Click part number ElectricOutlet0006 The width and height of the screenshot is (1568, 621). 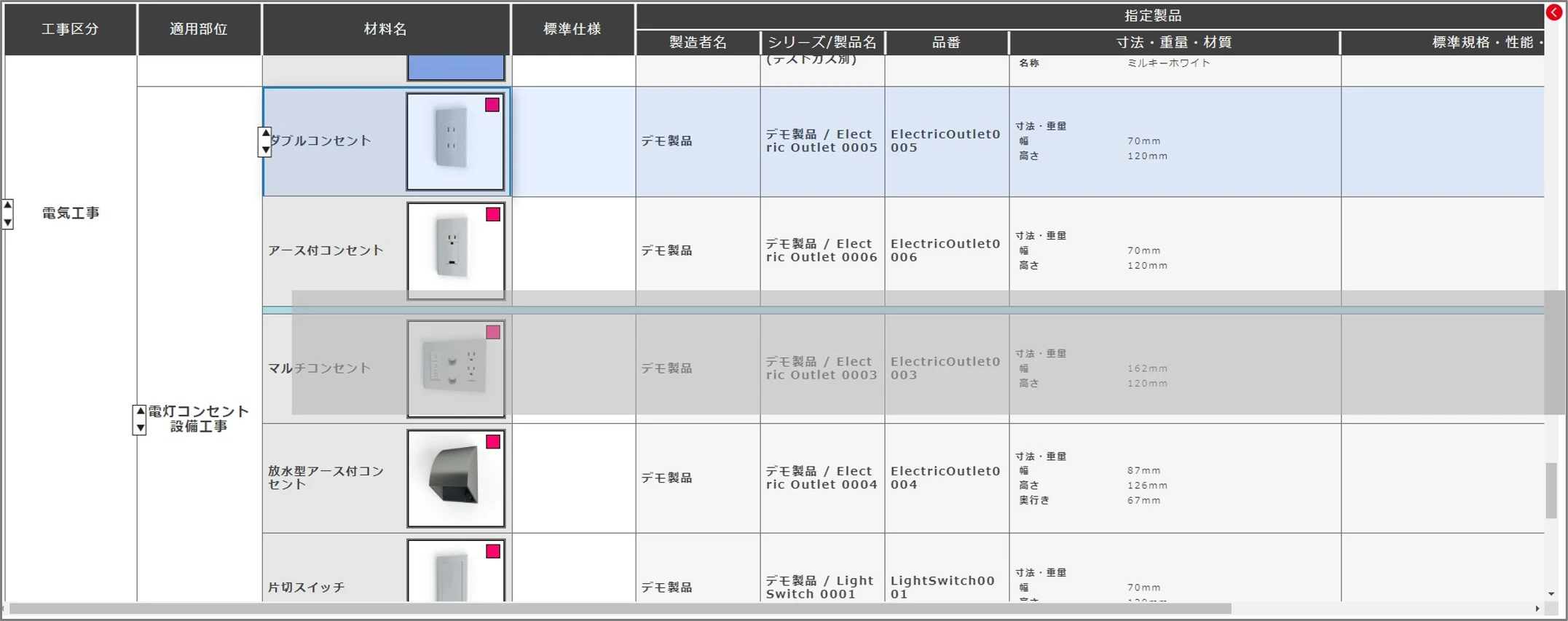tap(945, 250)
